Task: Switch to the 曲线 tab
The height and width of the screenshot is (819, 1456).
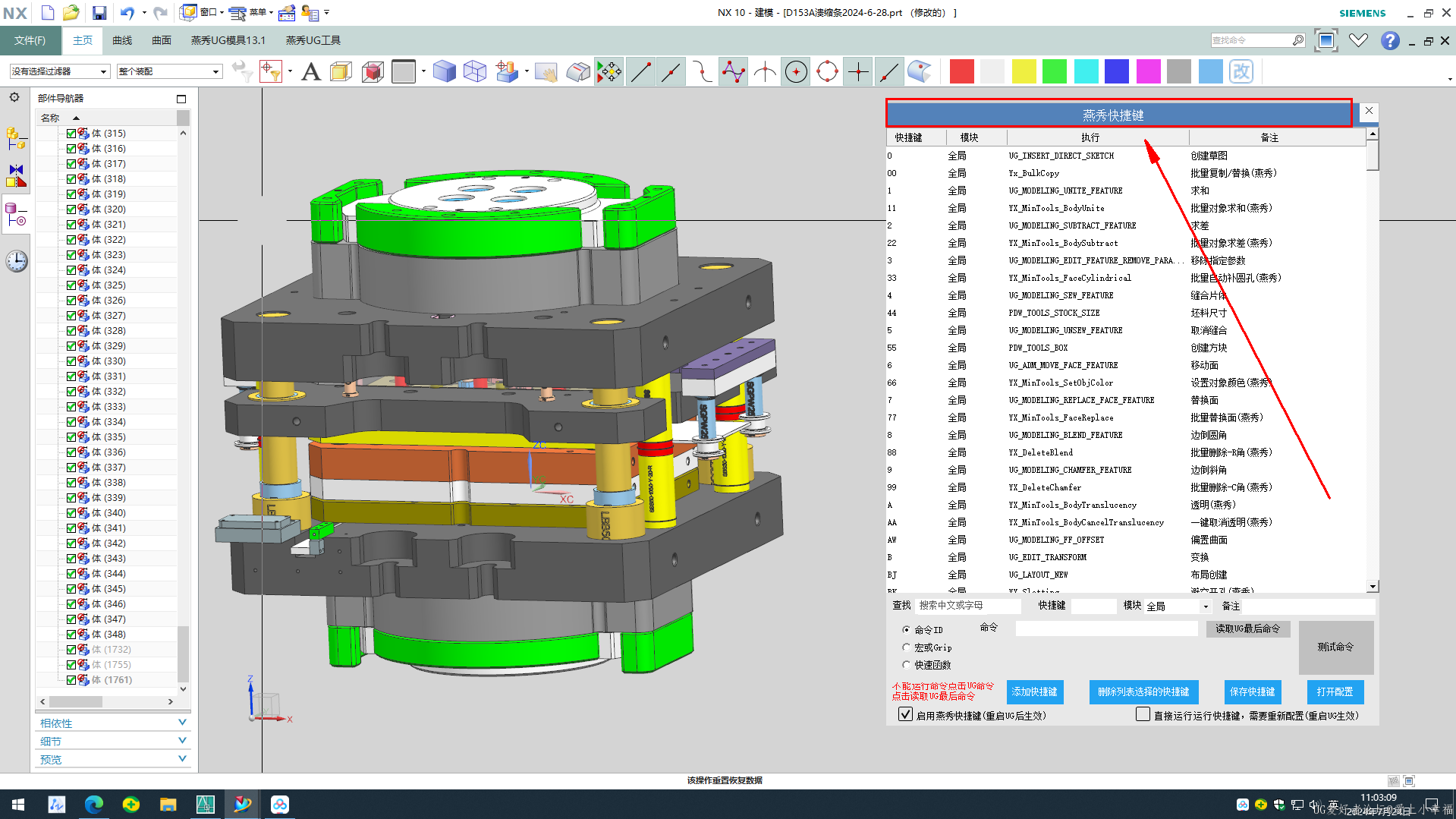Action: pyautogui.click(x=122, y=40)
